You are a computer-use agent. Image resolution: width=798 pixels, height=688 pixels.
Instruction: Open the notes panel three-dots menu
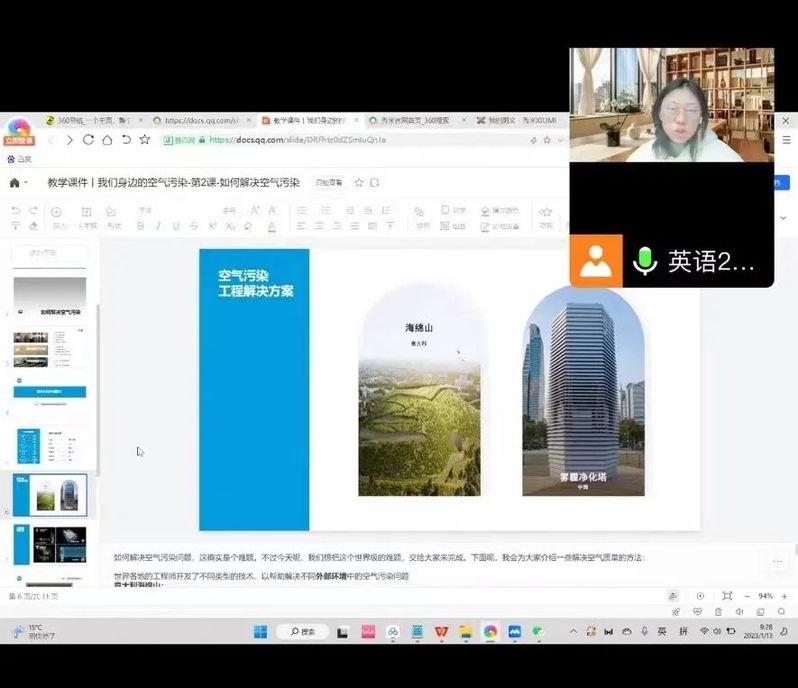coord(778,561)
